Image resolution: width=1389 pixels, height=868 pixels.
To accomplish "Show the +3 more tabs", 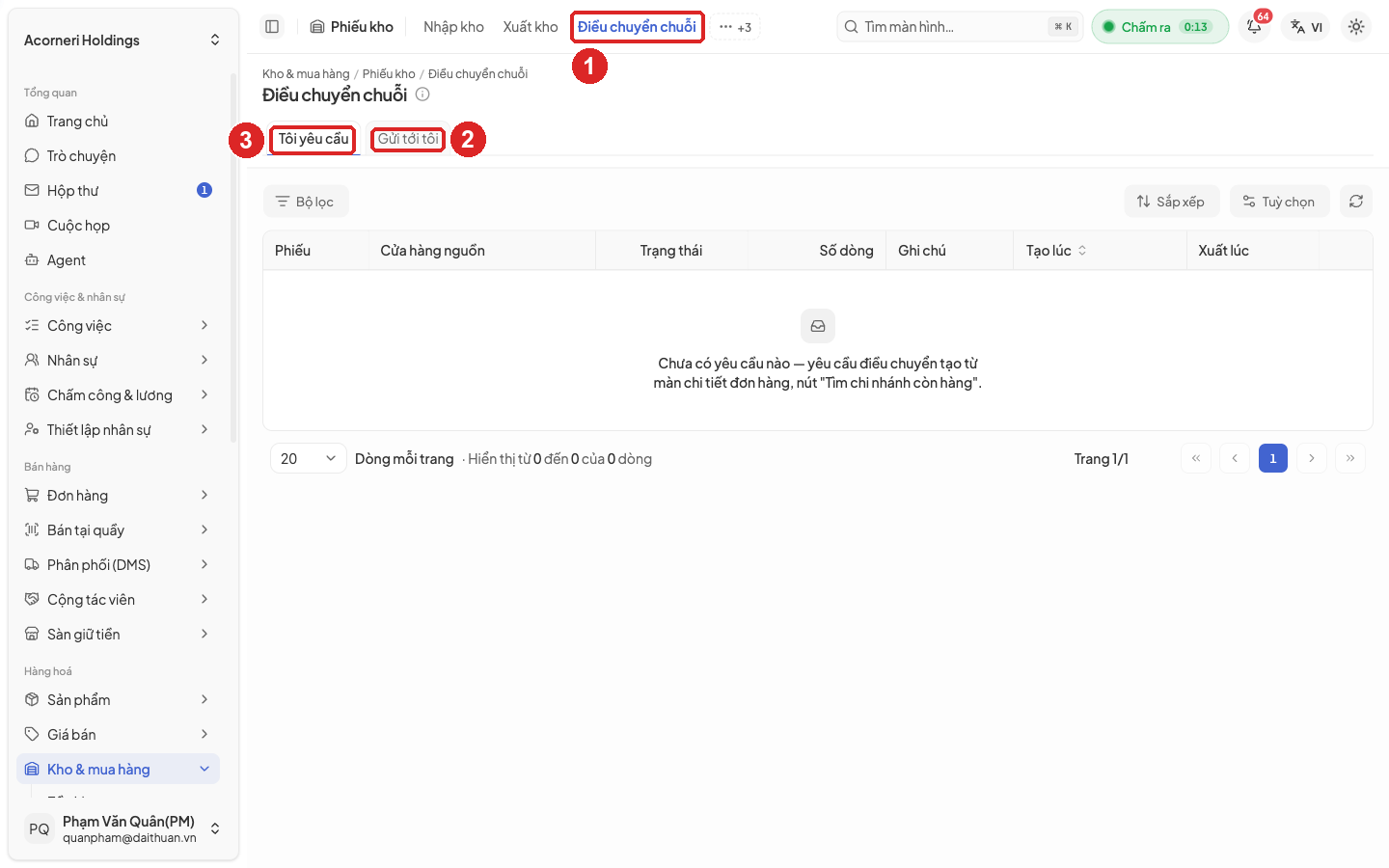I will (735, 27).
